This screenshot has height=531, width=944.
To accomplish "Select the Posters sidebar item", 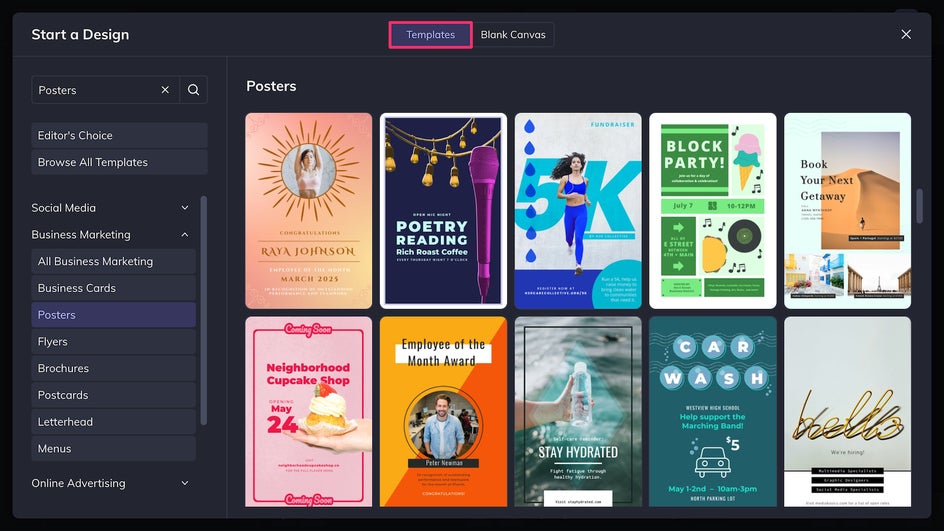I will (113, 315).
